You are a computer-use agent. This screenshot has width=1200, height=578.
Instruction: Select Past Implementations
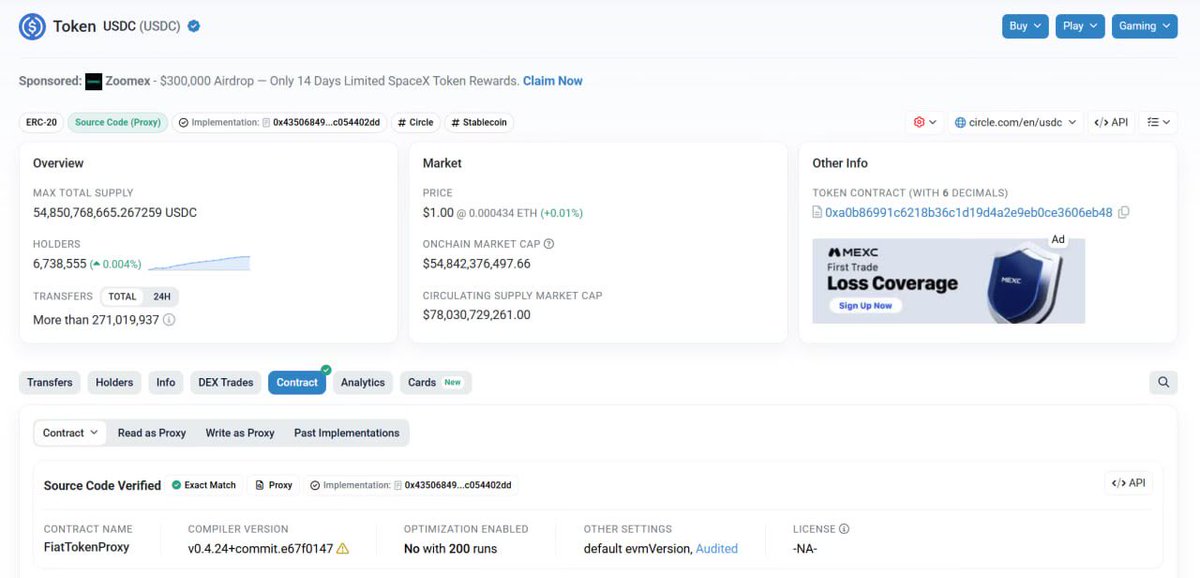[347, 433]
